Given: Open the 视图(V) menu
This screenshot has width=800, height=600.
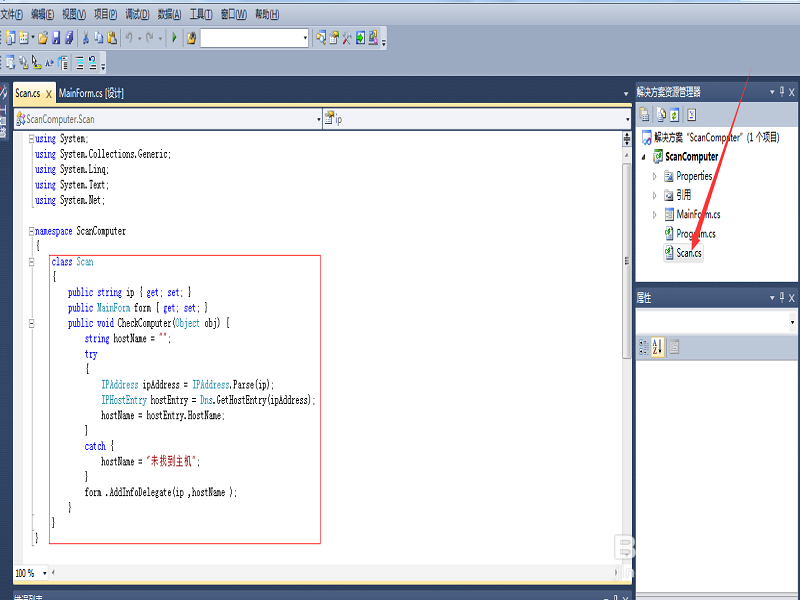Looking at the screenshot, I should pyautogui.click(x=74, y=14).
